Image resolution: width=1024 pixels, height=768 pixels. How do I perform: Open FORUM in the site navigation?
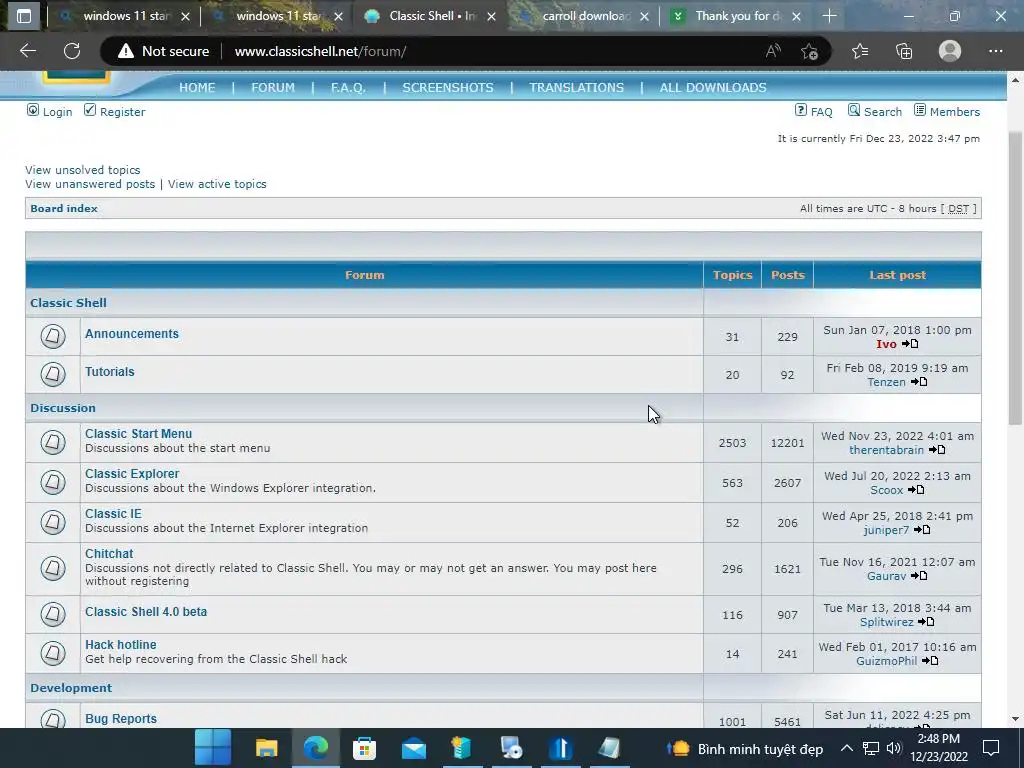[x=273, y=88]
